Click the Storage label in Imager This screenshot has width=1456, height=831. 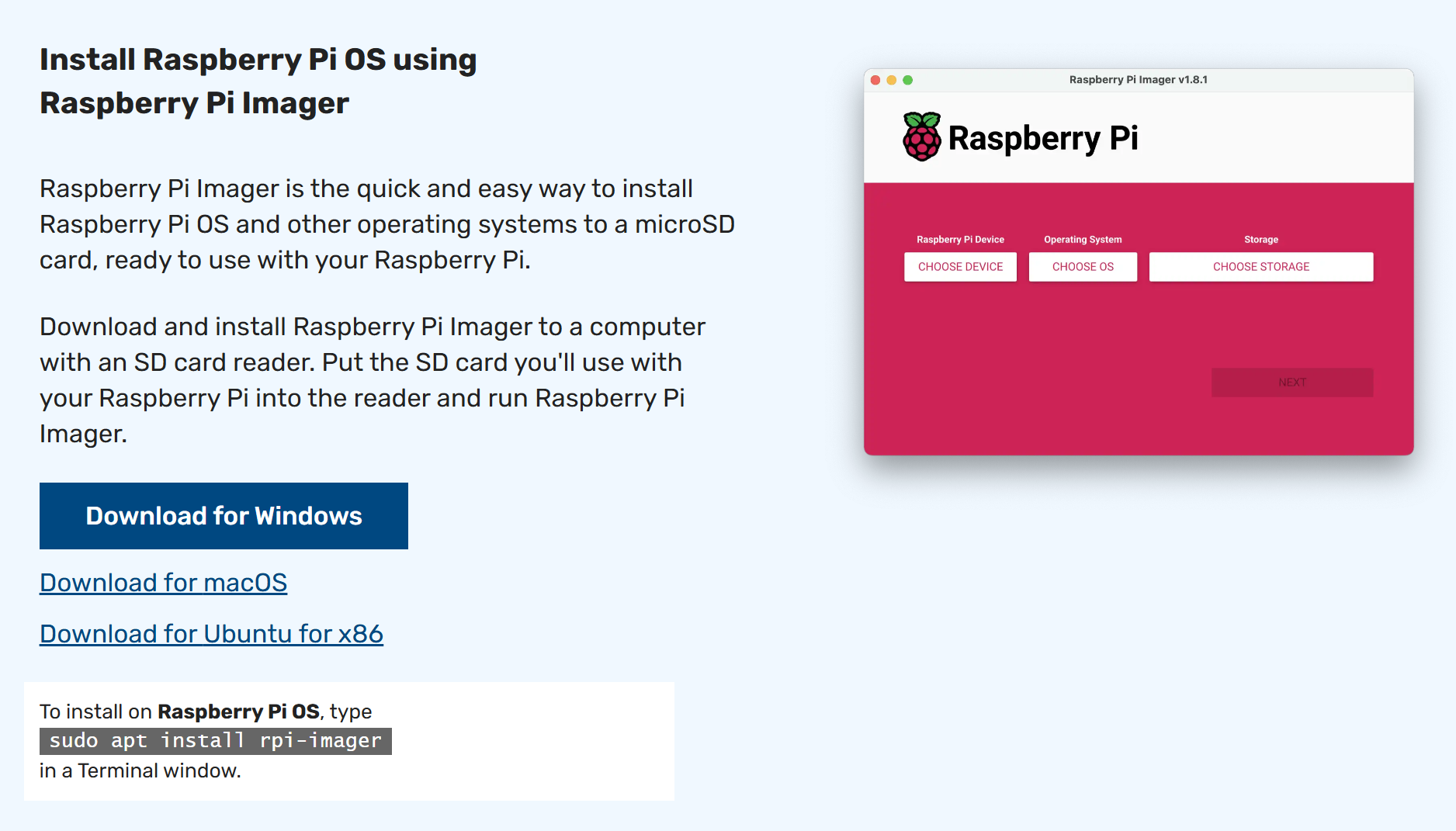pyautogui.click(x=1261, y=240)
